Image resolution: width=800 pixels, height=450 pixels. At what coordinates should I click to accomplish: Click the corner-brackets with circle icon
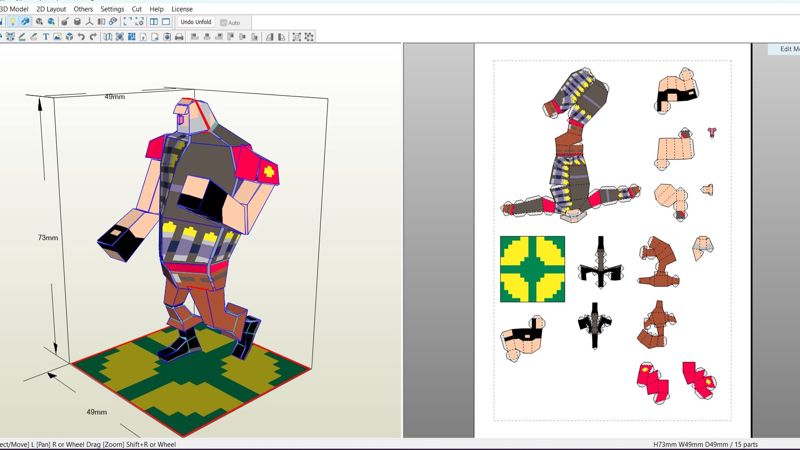pyautogui.click(x=139, y=22)
